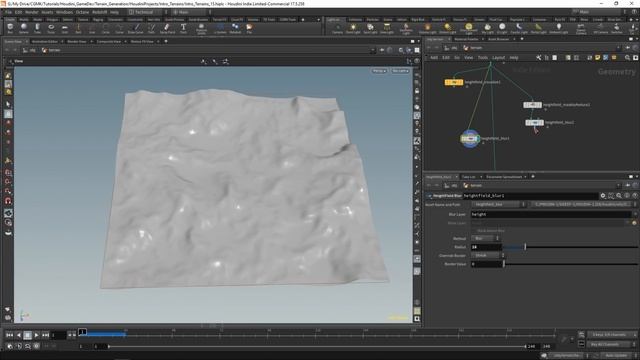Select the obj path in network pane
Image resolution: width=640 pixels, height=360 pixels.
pyautogui.click(x=451, y=48)
